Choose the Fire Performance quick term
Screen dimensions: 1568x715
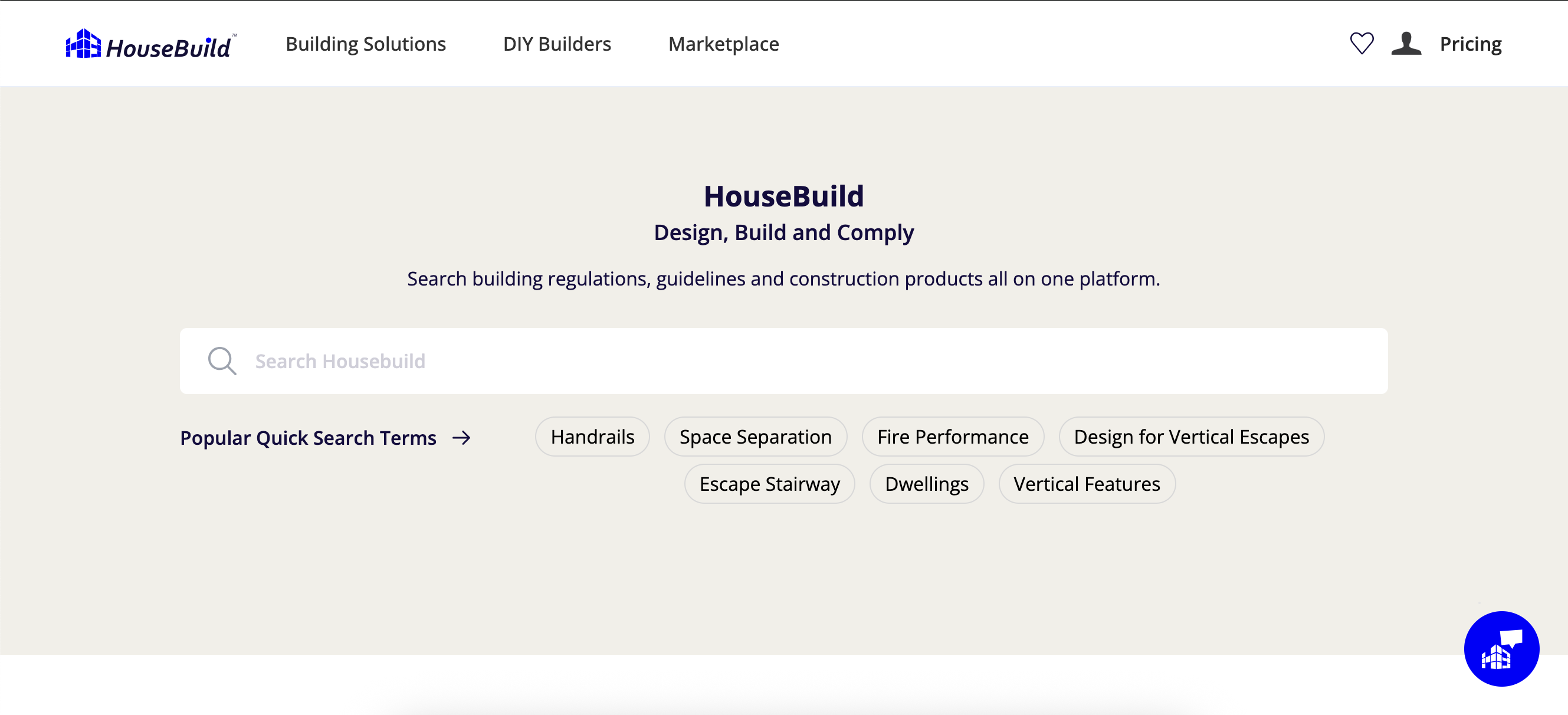952,437
